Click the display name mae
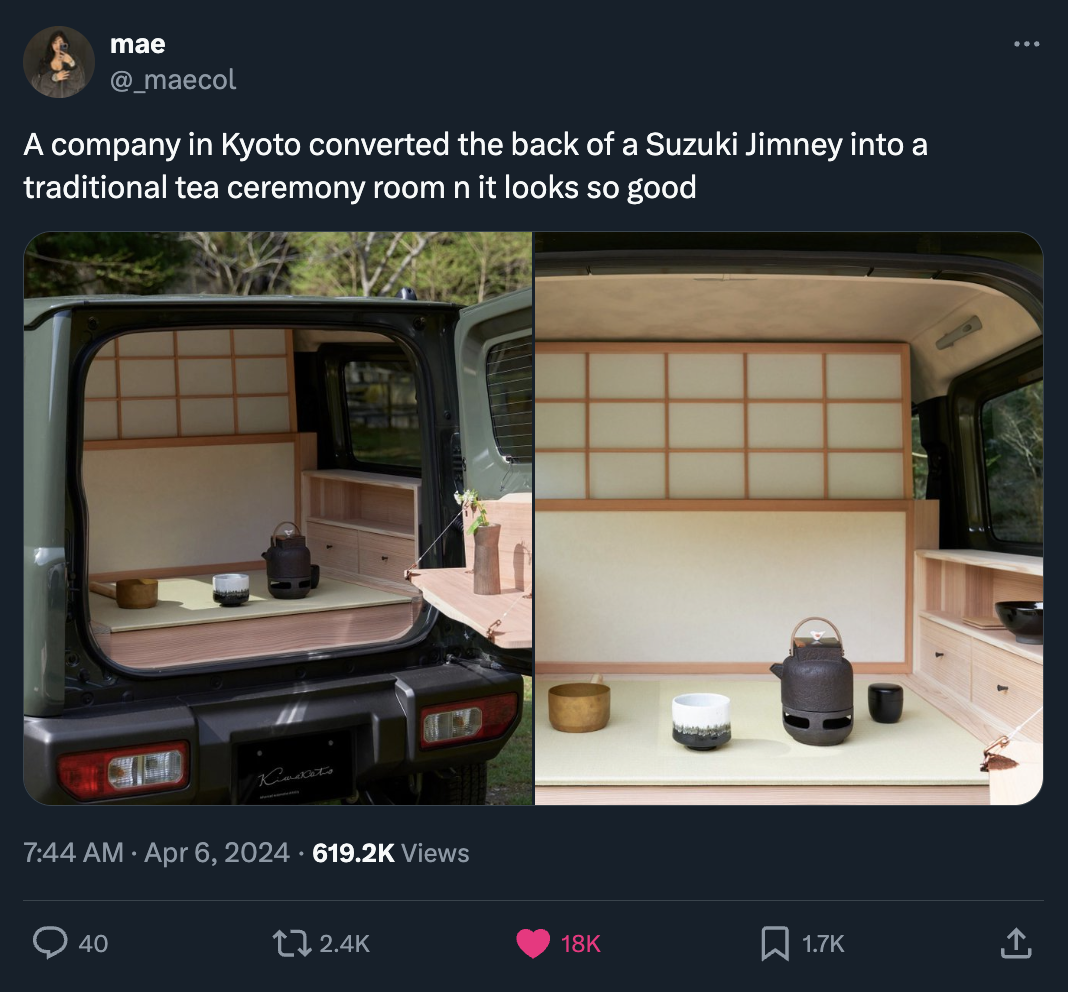This screenshot has height=992, width=1068. point(138,44)
